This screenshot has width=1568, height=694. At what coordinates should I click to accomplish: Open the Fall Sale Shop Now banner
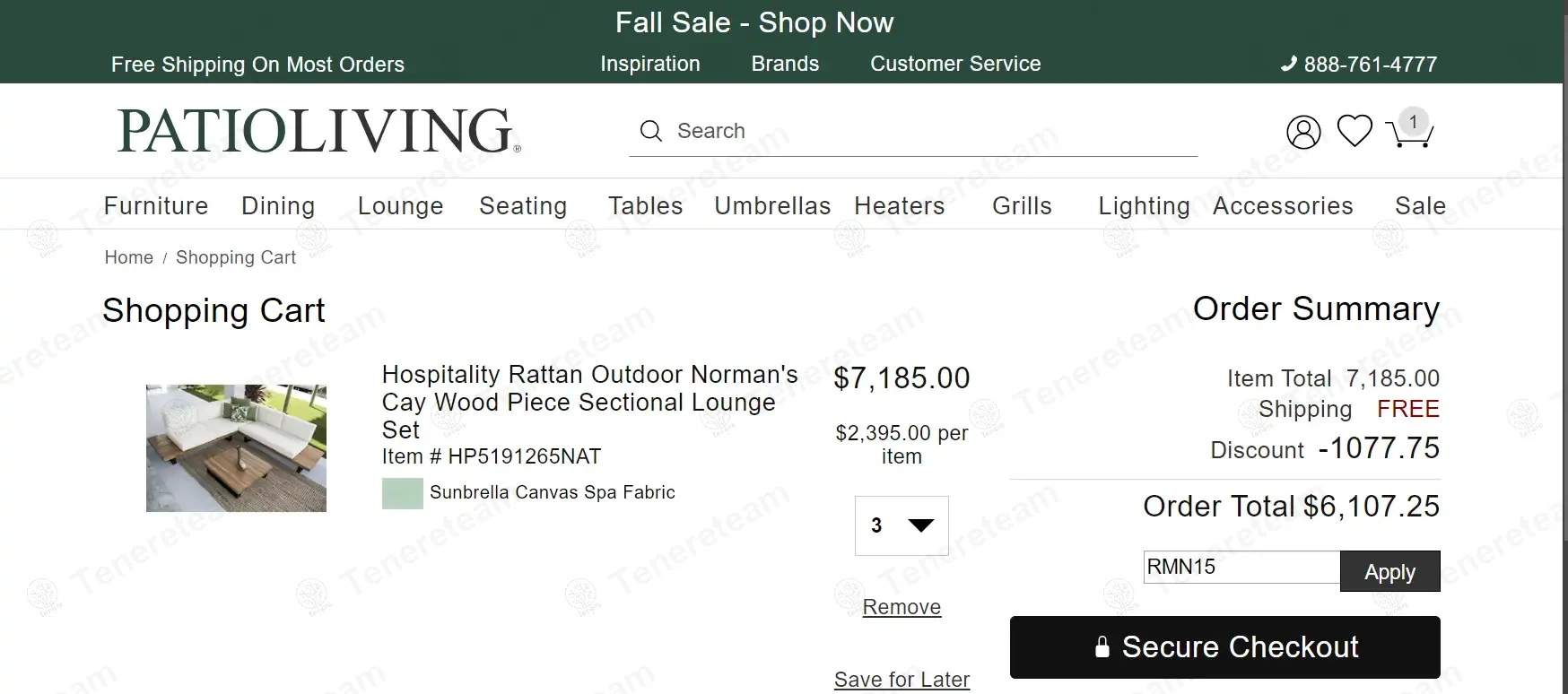754,22
